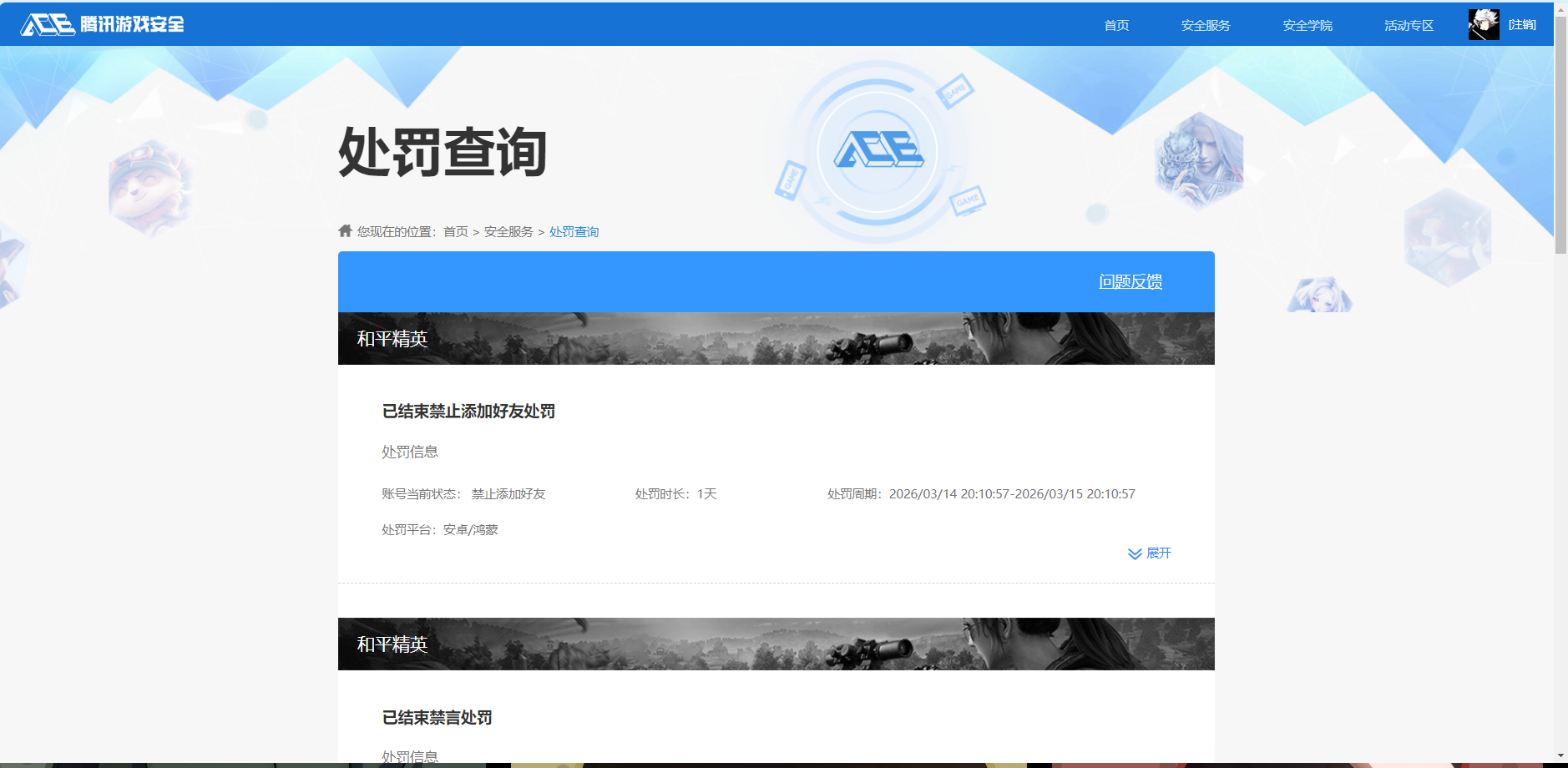Click the 处罚查询 breadcrumb link
The width and height of the screenshot is (1568, 768).
tap(574, 231)
